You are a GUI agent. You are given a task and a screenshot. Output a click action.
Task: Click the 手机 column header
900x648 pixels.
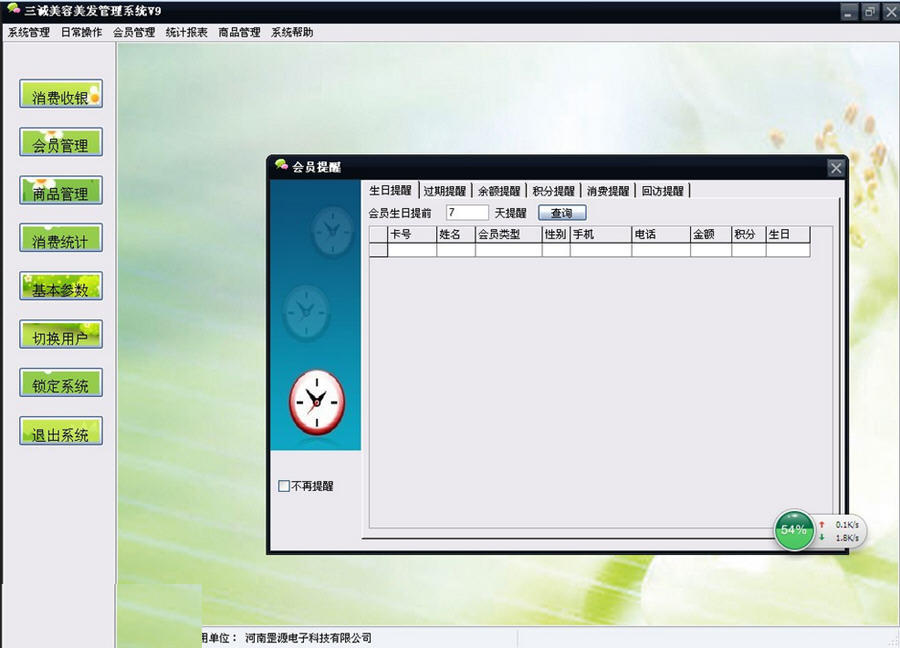(601, 234)
